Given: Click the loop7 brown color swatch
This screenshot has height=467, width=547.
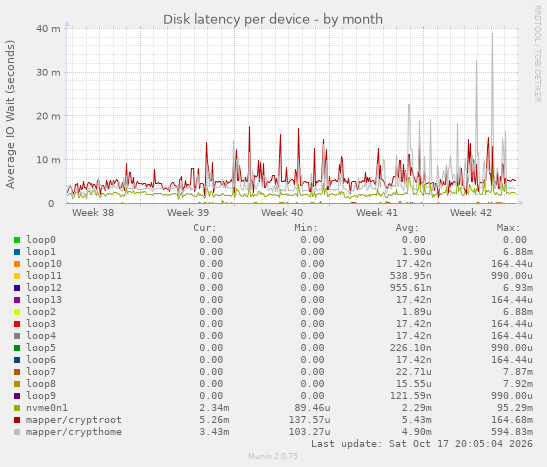Looking at the screenshot, I should click(x=17, y=372).
